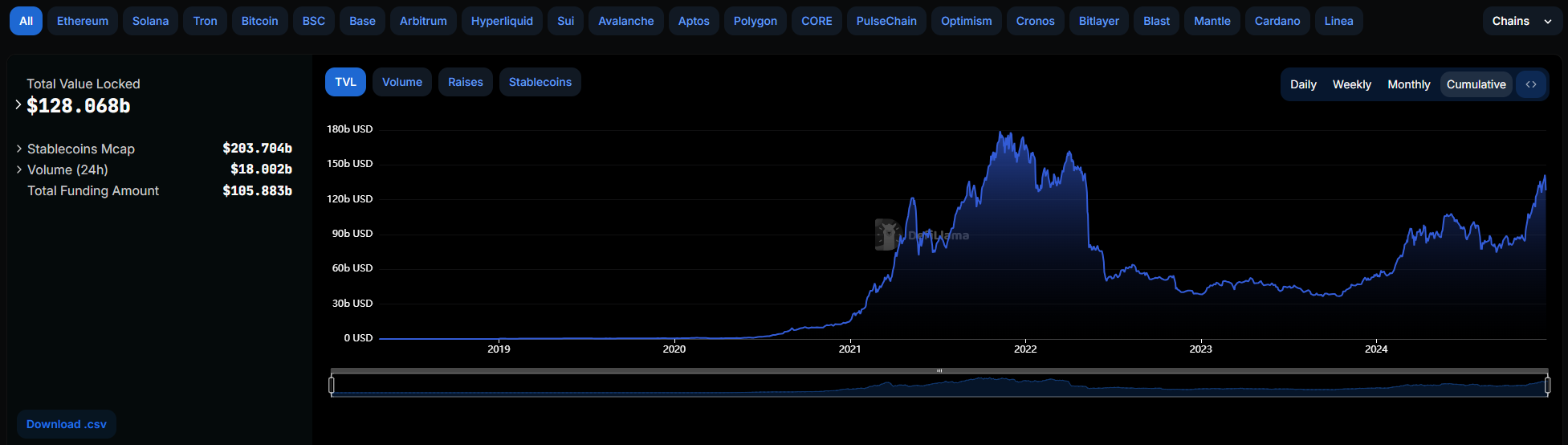Filter by Bitlayer chain
The height and width of the screenshot is (445, 1568).
click(1099, 21)
